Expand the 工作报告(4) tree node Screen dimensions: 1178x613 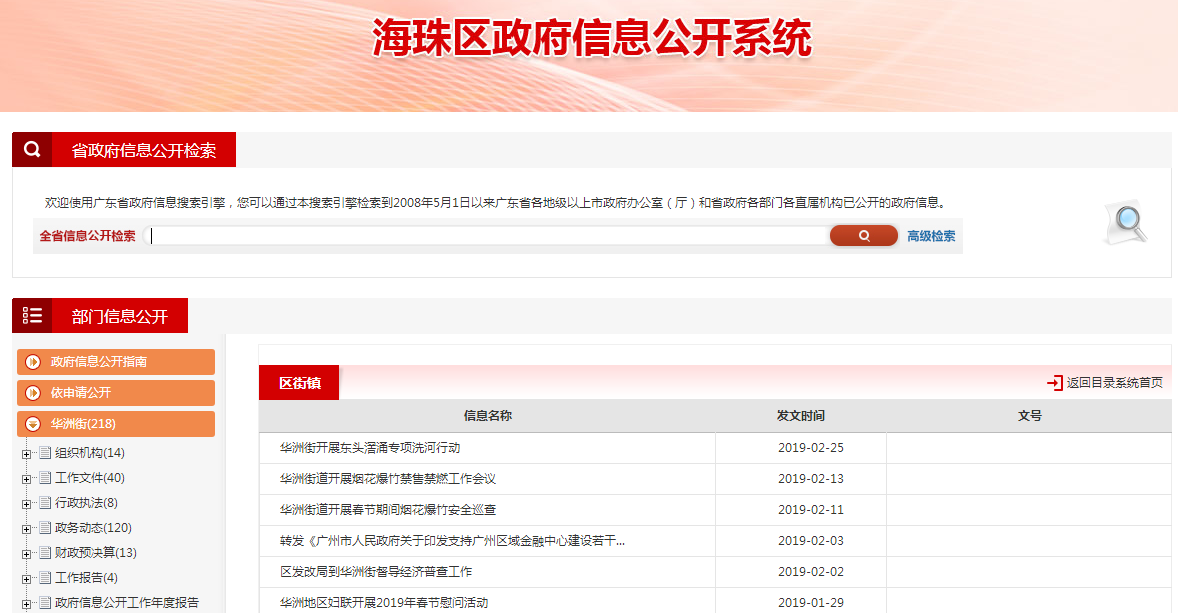[x=26, y=579]
